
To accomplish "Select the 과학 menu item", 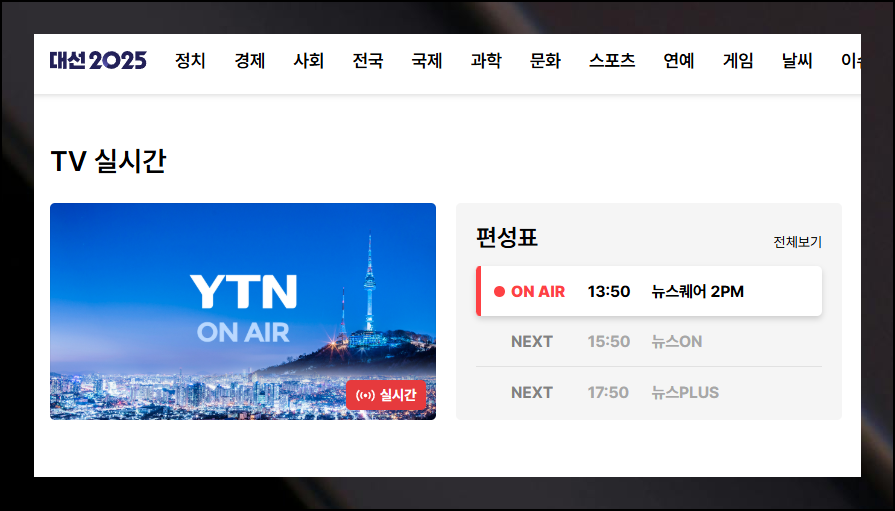I will [486, 61].
